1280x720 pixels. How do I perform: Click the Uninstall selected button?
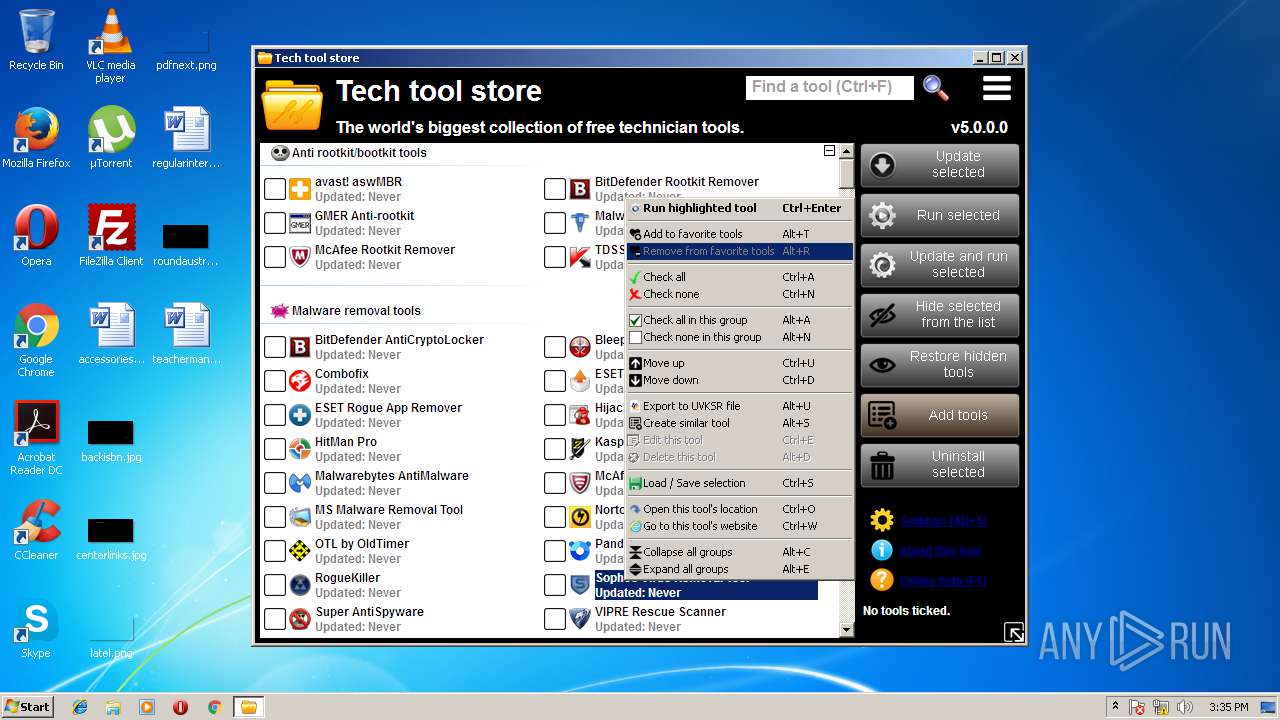pos(940,465)
